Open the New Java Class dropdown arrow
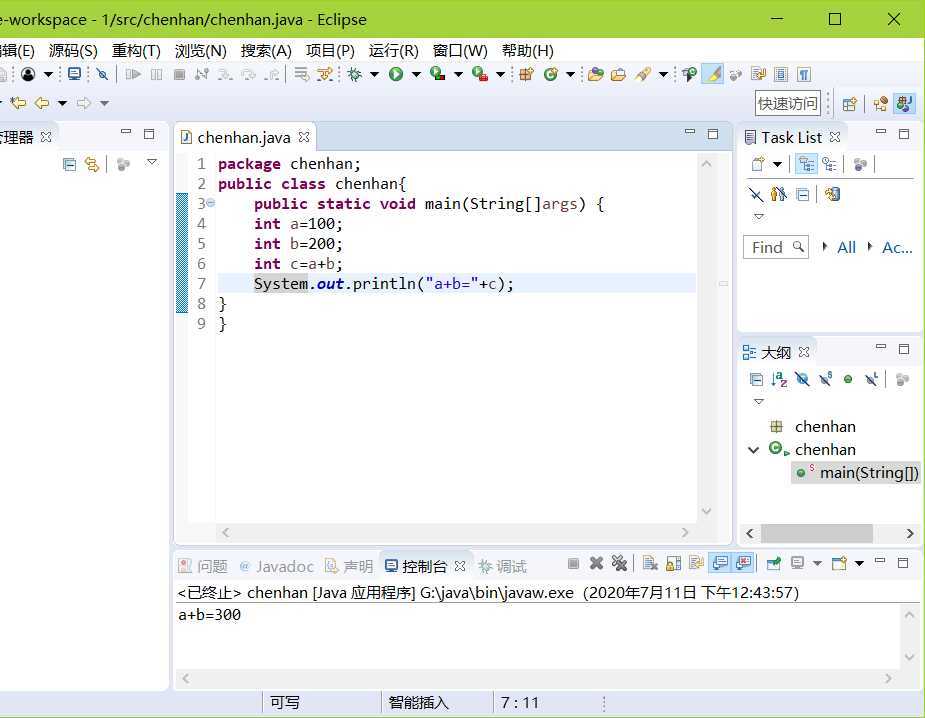Screen dimensions: 925x718 [x=570, y=74]
